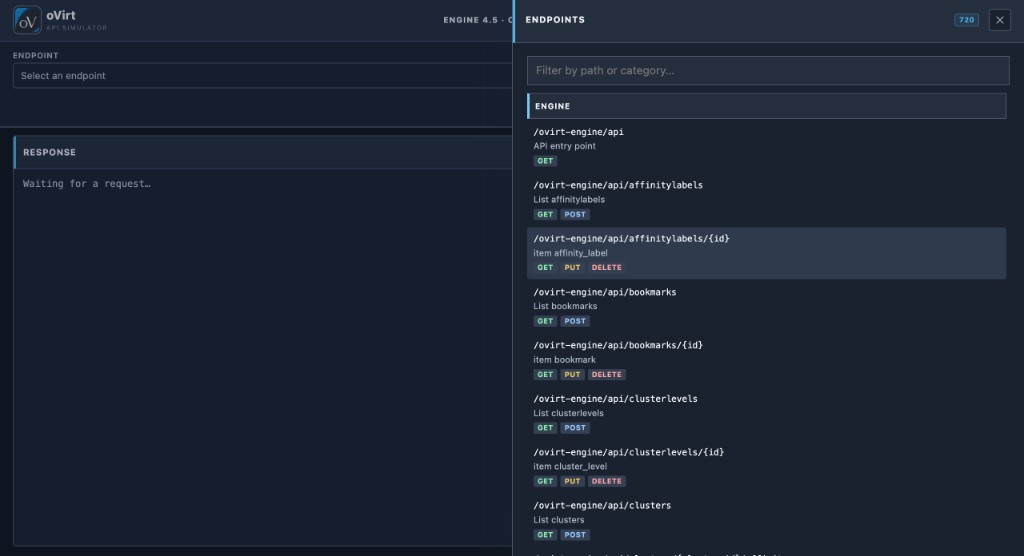The image size is (1024, 556).
Task: Select /ovirt-engine/api/affinitylabels/{id} endpoint path
Action: coord(631,239)
